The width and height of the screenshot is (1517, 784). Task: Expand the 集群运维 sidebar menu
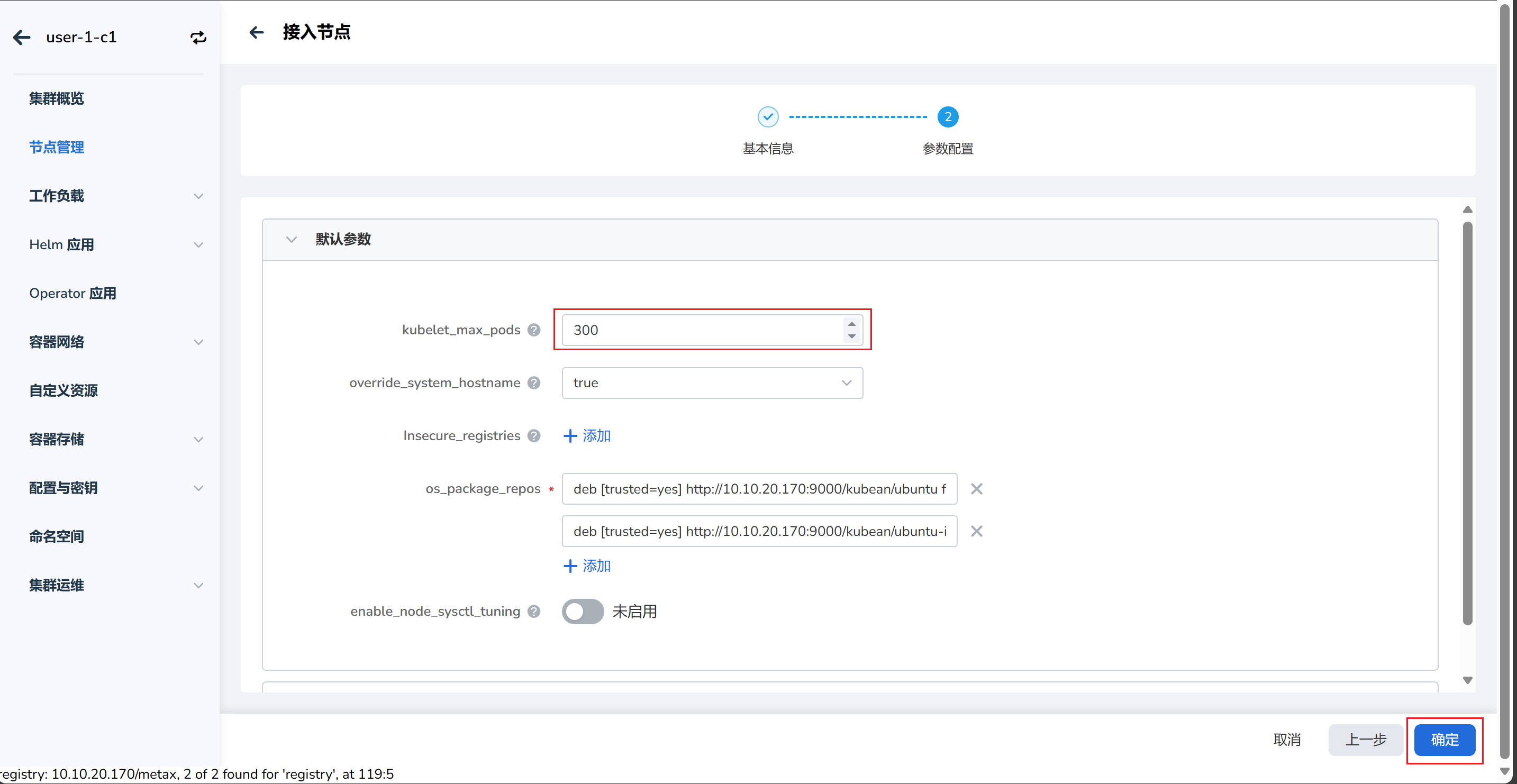click(198, 586)
